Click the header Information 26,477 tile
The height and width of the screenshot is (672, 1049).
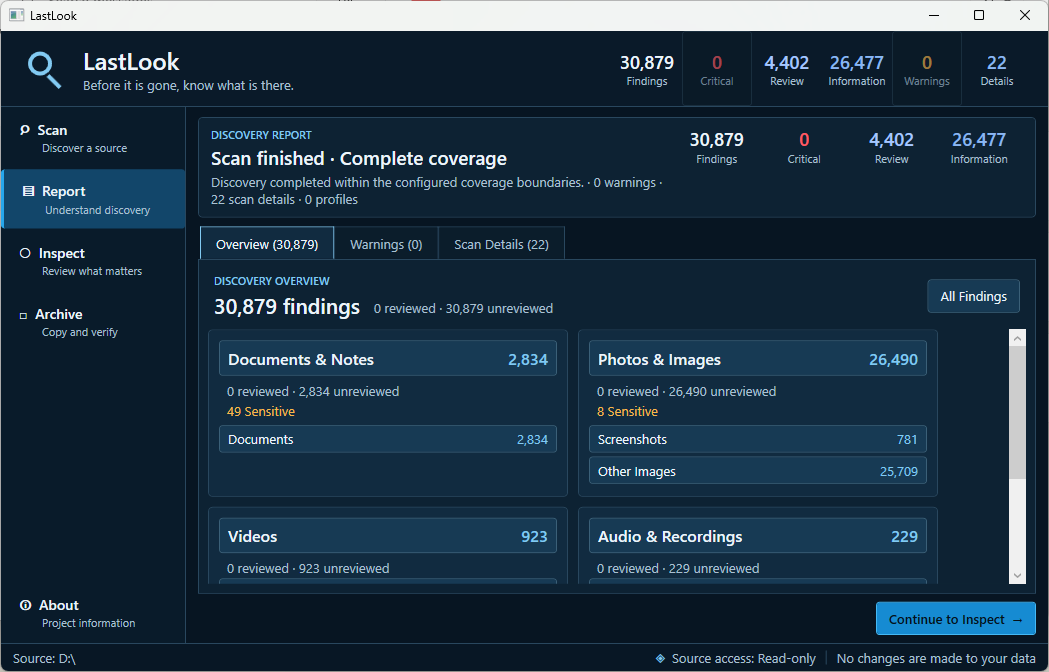856,70
